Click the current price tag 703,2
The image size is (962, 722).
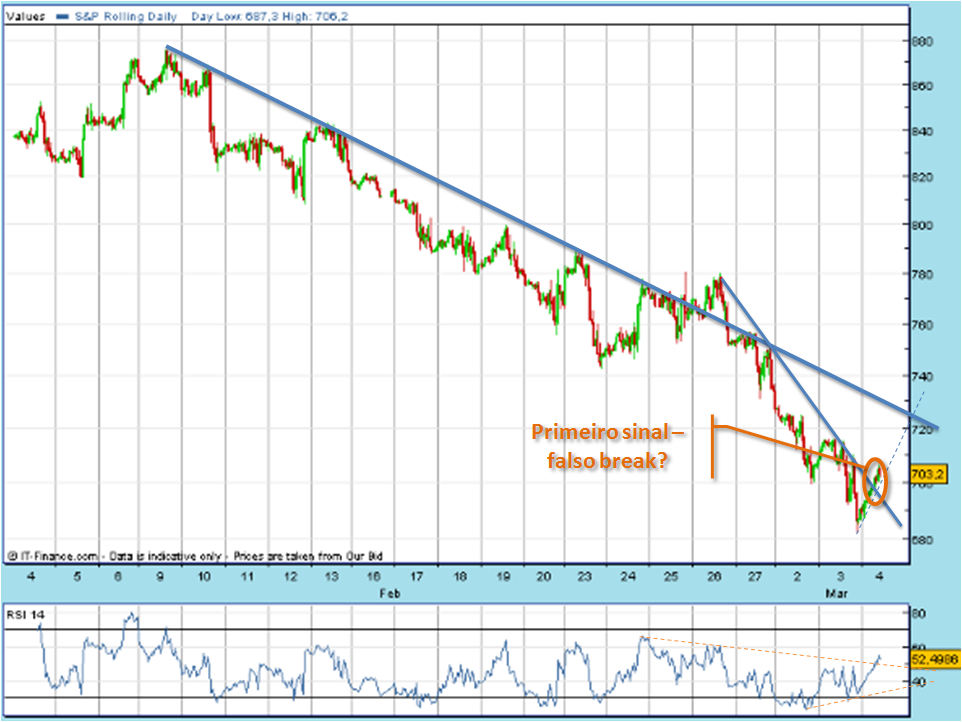(x=928, y=474)
